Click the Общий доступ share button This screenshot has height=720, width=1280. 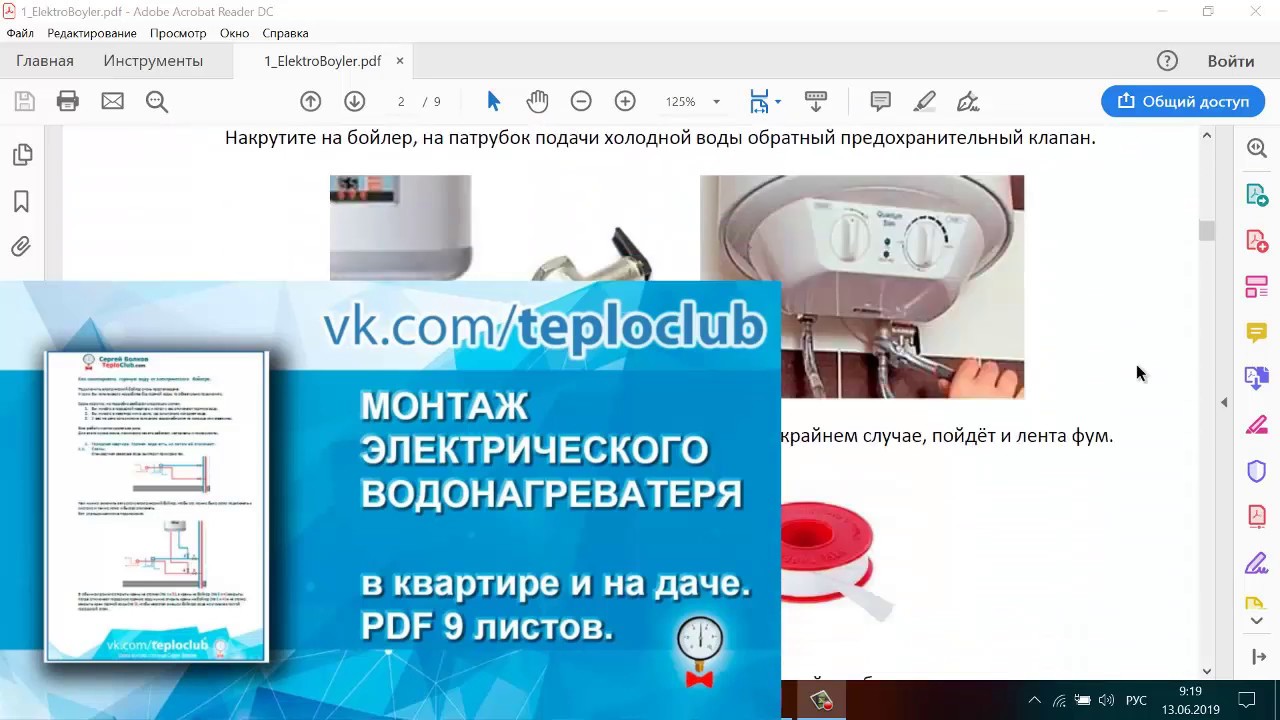(1183, 101)
